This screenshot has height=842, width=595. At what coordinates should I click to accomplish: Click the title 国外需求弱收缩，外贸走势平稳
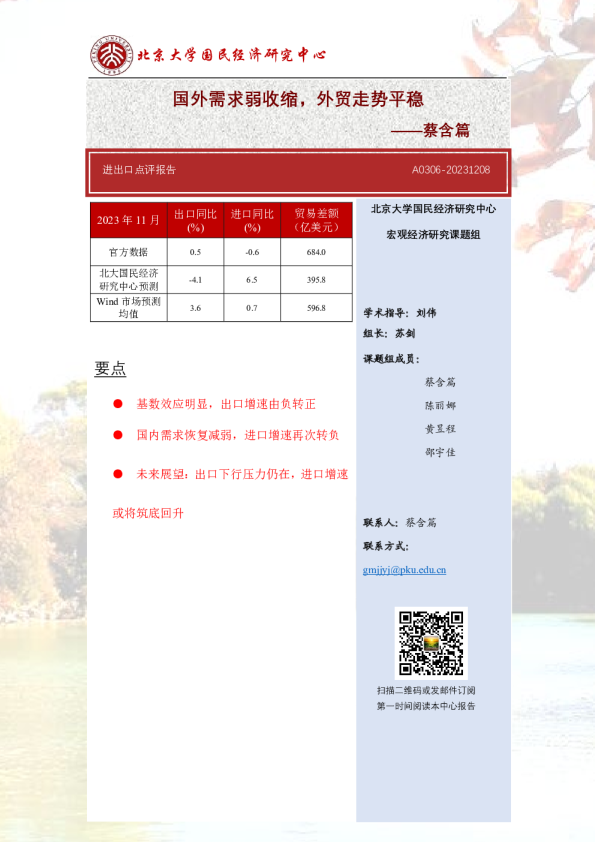(x=298, y=99)
